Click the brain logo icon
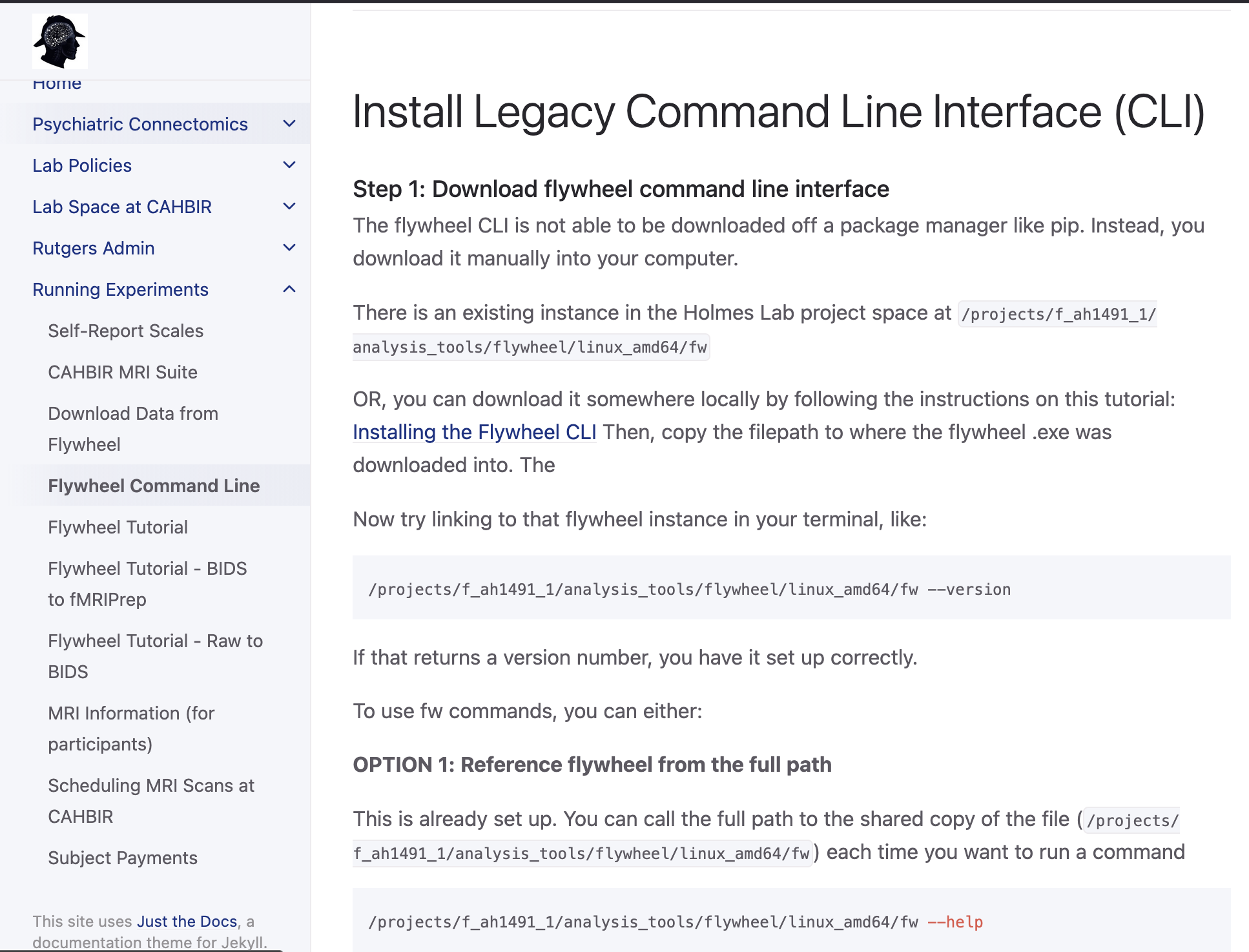The width and height of the screenshot is (1249, 952). 59,41
